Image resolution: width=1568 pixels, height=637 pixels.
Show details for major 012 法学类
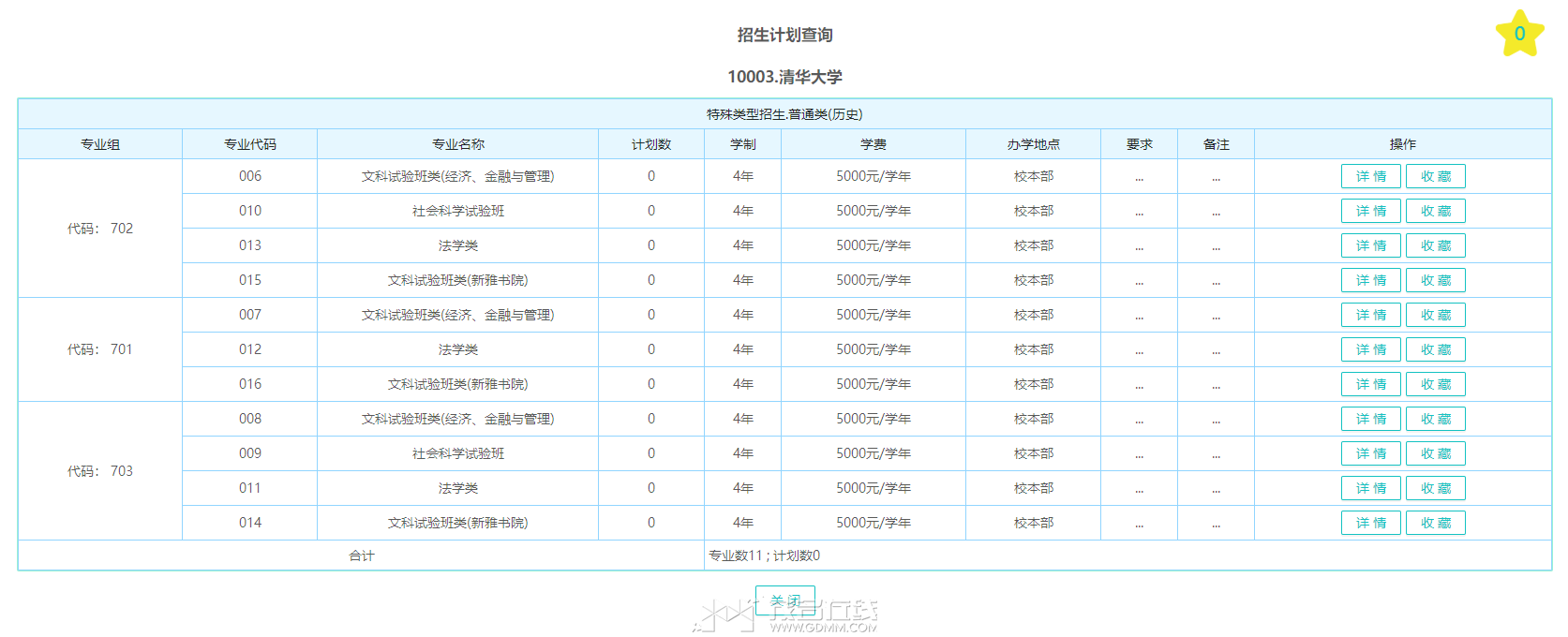tap(1371, 349)
